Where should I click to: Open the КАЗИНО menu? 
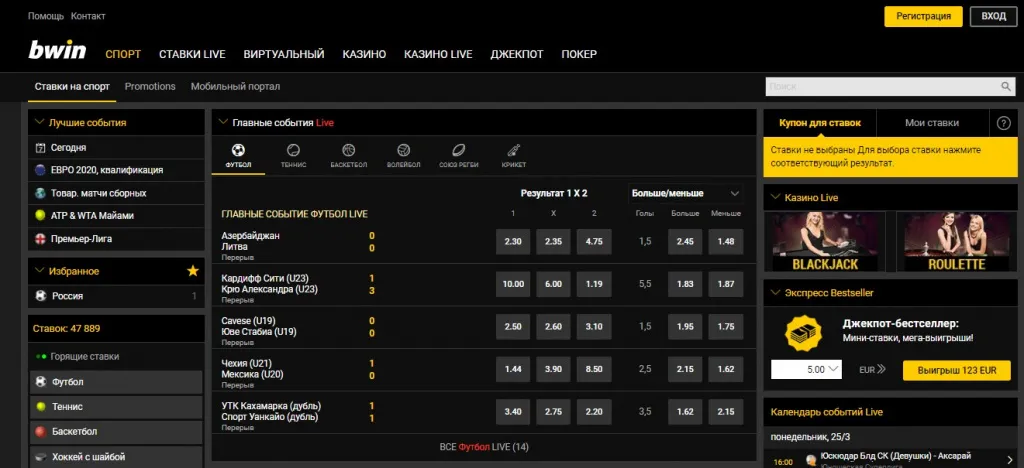click(364, 54)
